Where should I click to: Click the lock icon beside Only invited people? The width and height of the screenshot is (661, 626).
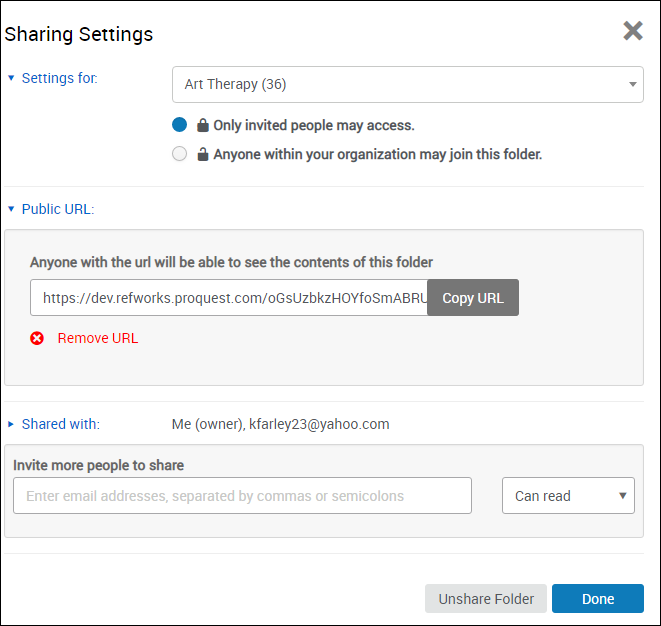(x=203, y=125)
